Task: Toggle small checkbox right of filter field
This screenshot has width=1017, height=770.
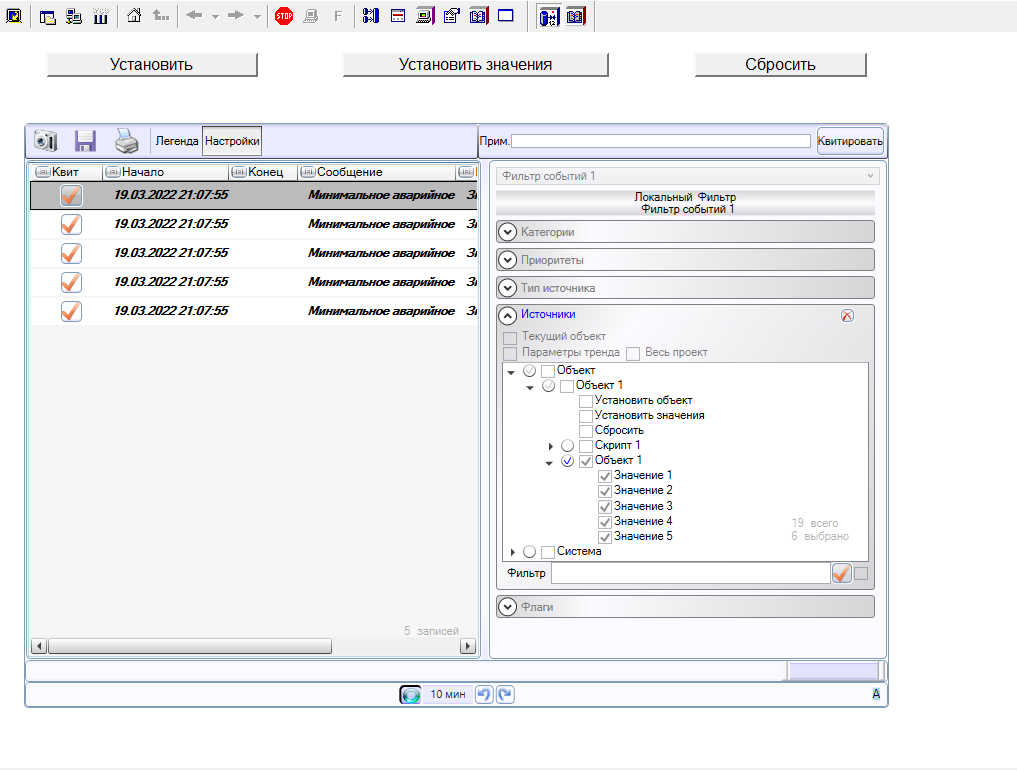Action: pos(861,573)
